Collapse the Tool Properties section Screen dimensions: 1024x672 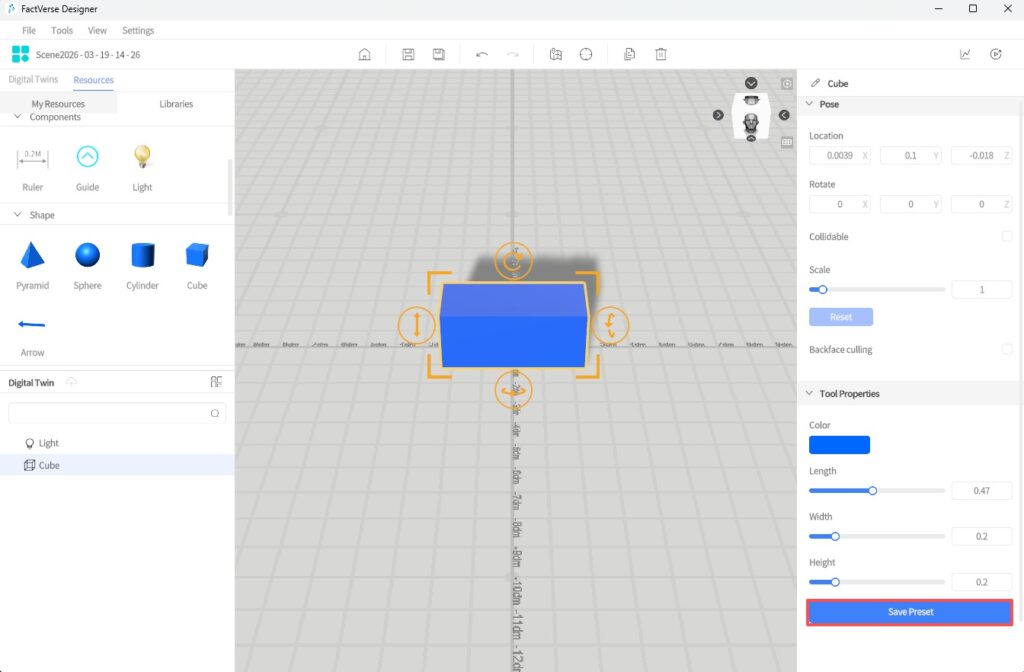[x=810, y=393]
